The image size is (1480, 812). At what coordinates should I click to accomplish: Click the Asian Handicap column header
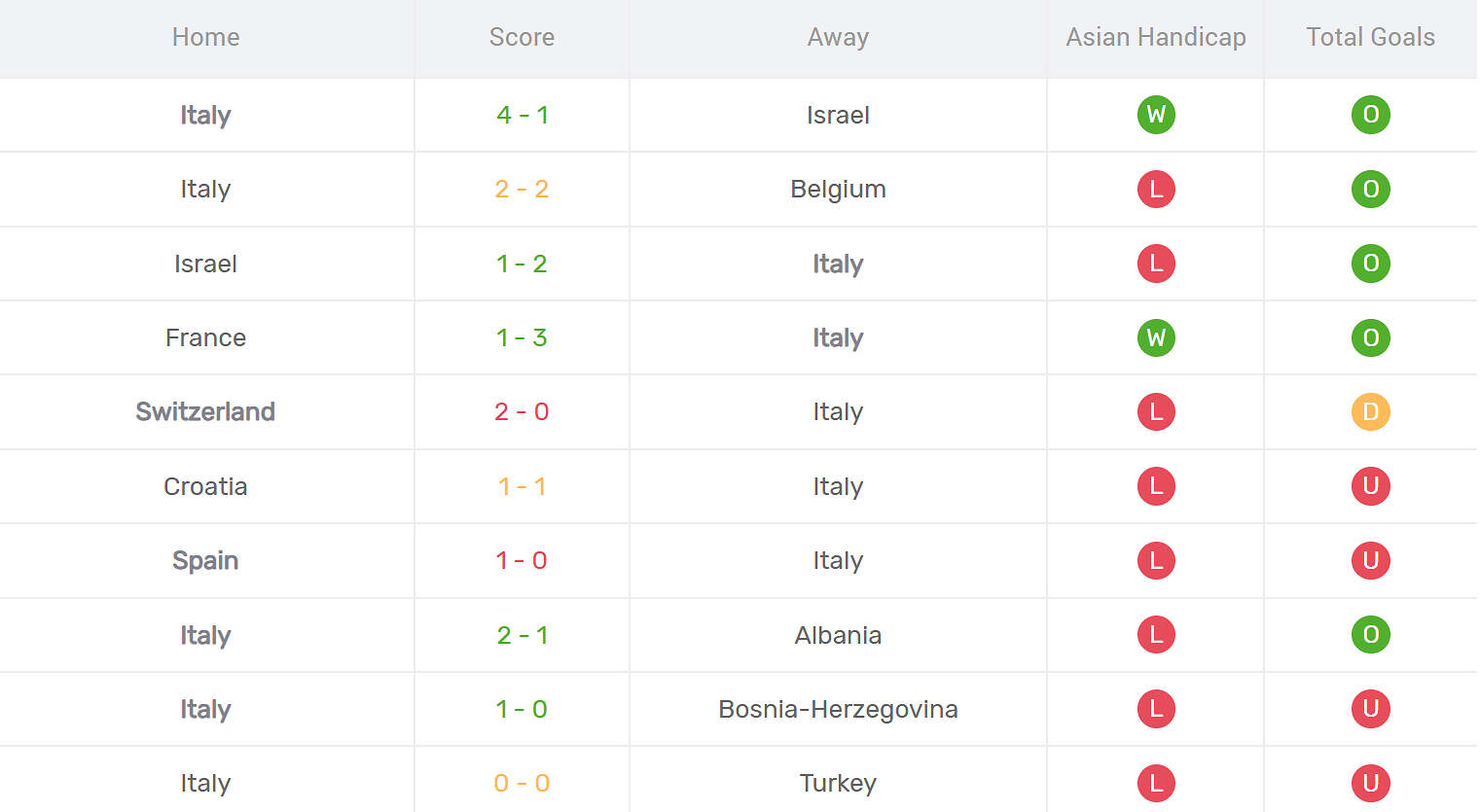click(x=1156, y=37)
